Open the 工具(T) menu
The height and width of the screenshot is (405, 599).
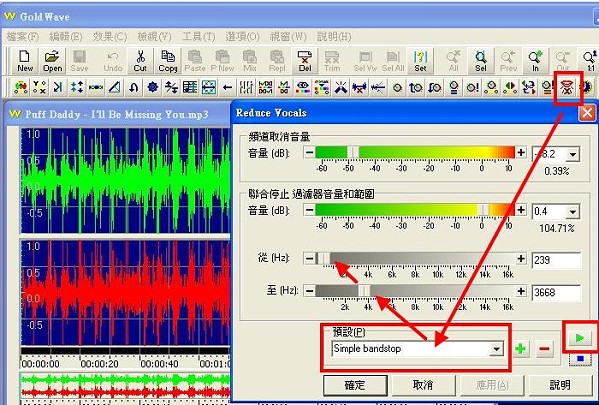point(198,37)
